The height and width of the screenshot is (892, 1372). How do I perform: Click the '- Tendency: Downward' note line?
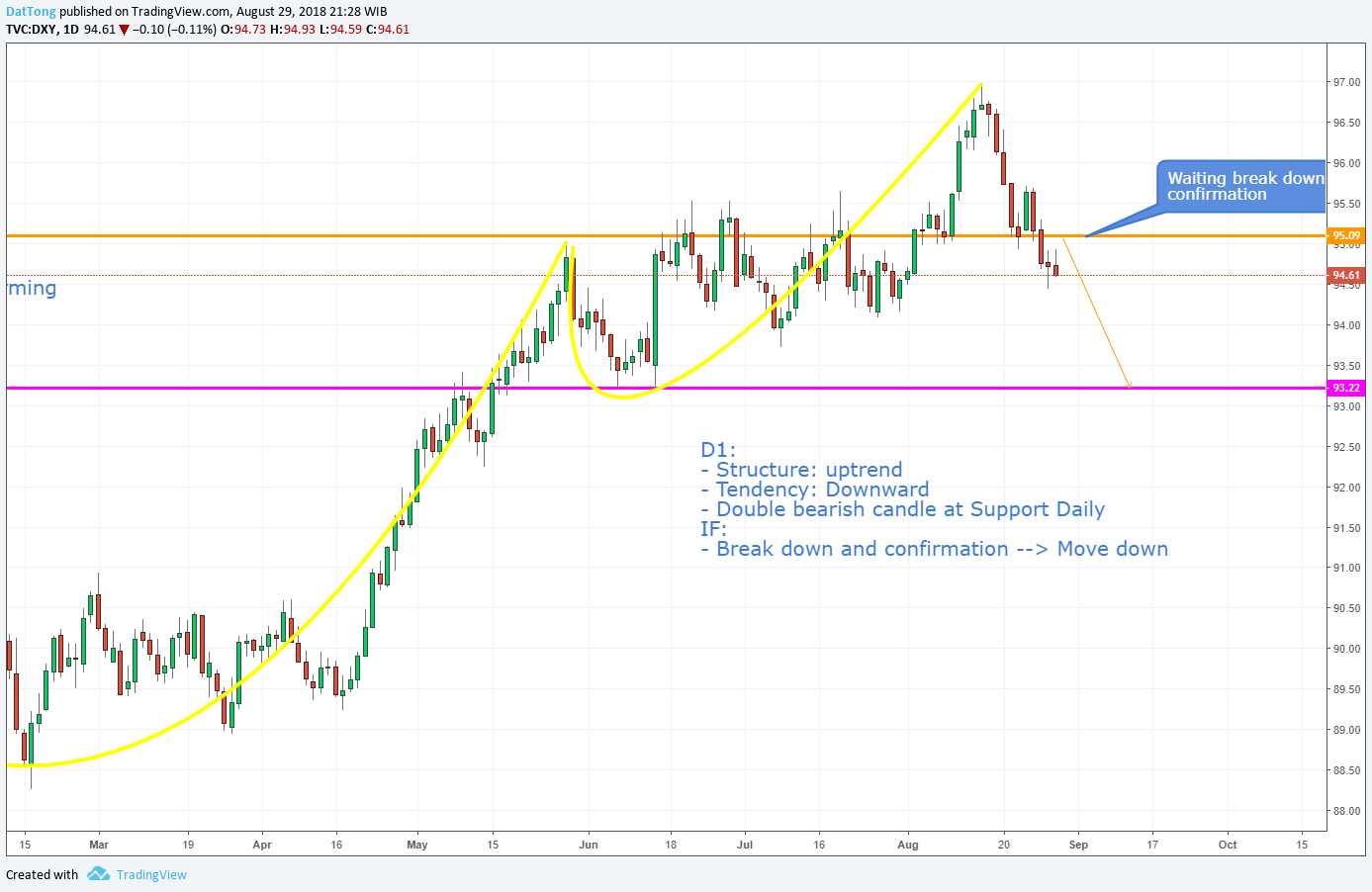pos(815,490)
